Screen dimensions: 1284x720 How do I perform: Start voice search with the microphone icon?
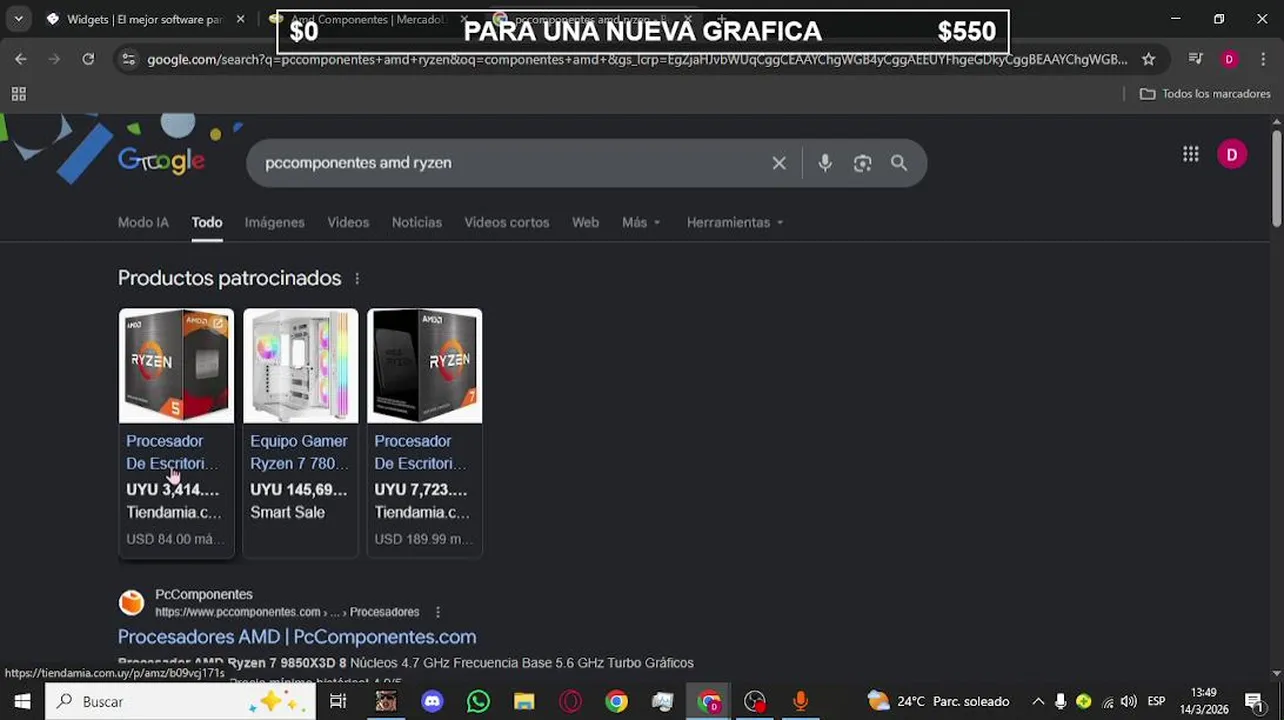click(825, 163)
